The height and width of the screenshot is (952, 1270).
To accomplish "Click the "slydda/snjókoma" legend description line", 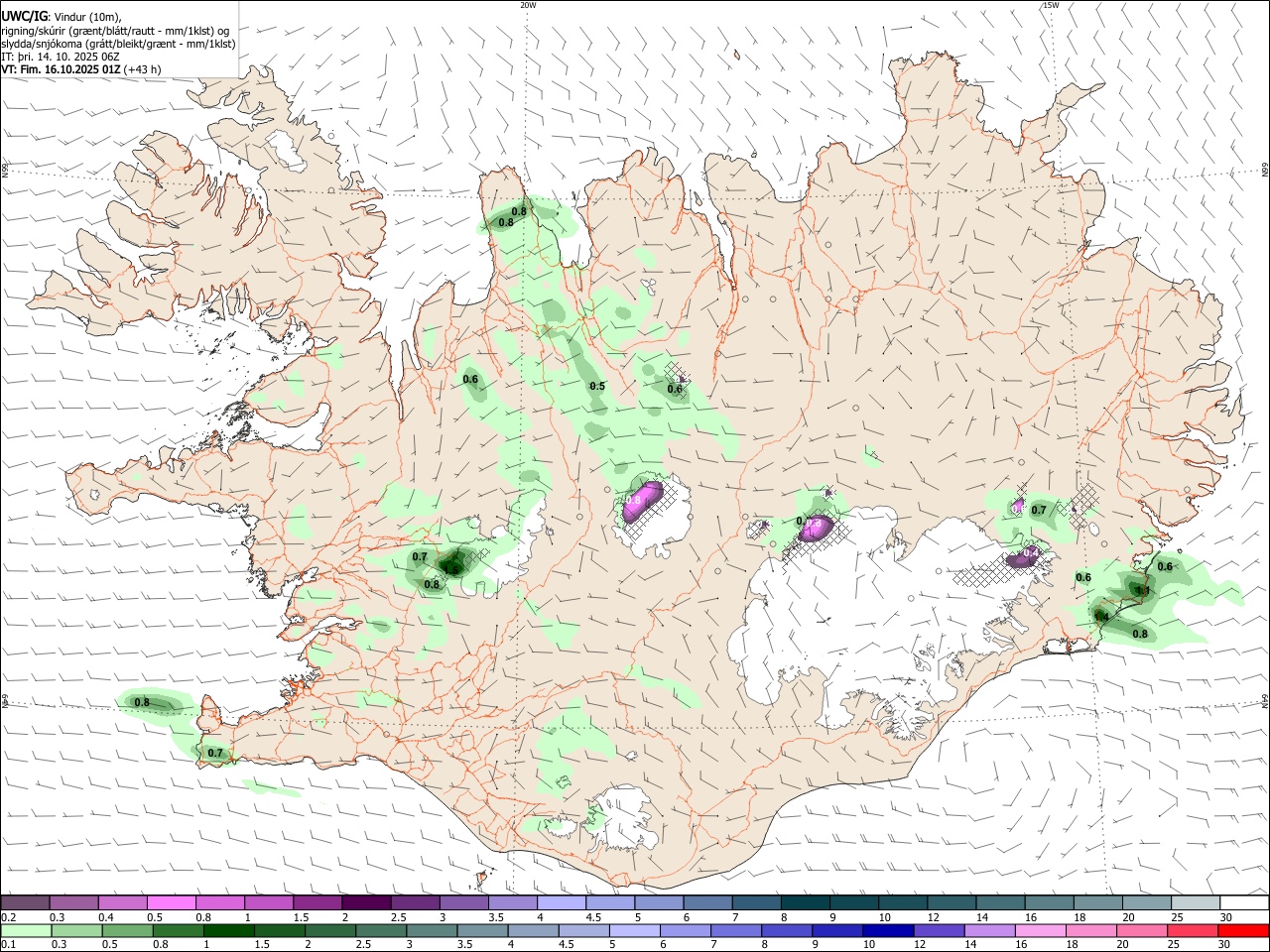I will pyautogui.click(x=118, y=44).
